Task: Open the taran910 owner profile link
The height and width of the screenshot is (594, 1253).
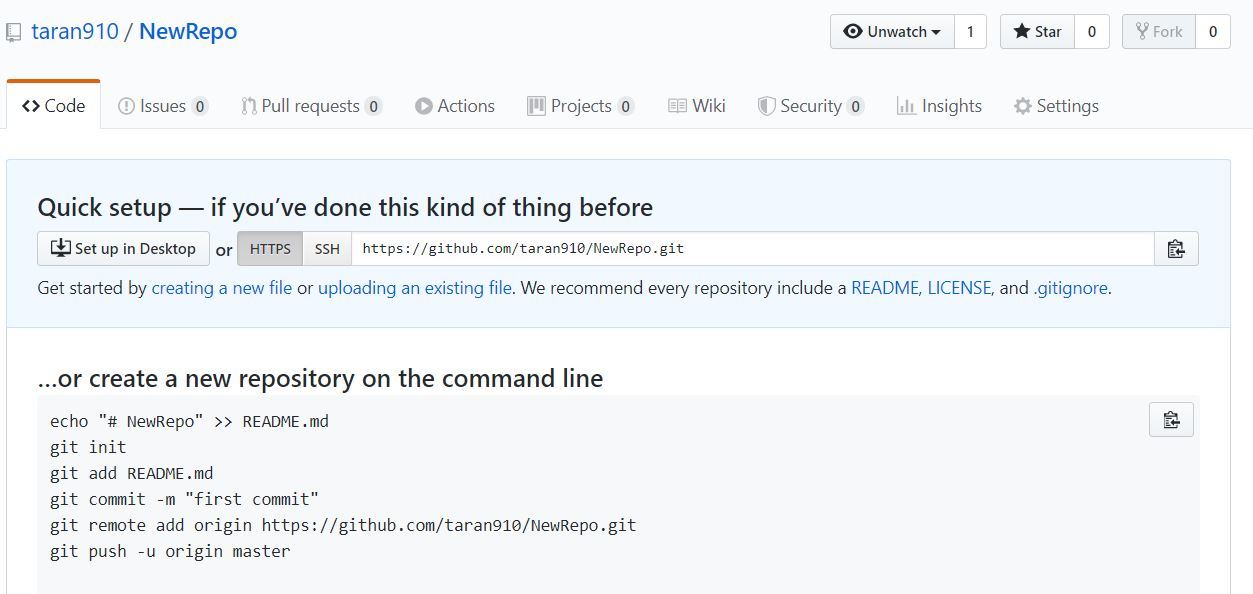Action: [x=75, y=32]
